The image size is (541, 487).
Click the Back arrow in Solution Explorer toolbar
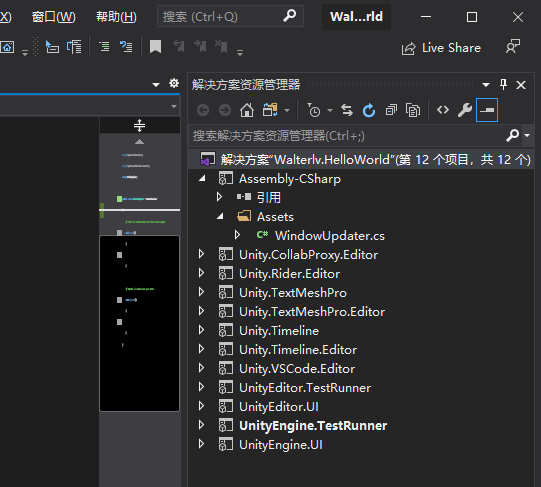(x=203, y=110)
